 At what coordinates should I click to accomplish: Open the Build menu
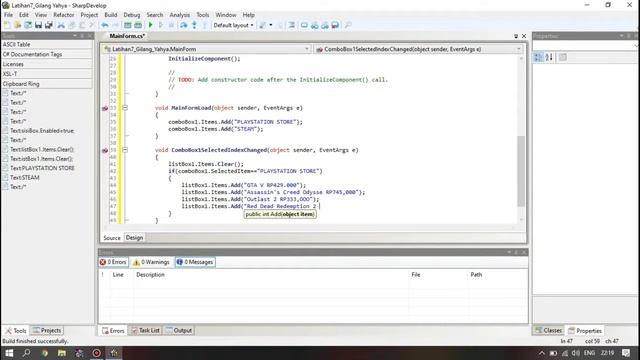pos(111,15)
